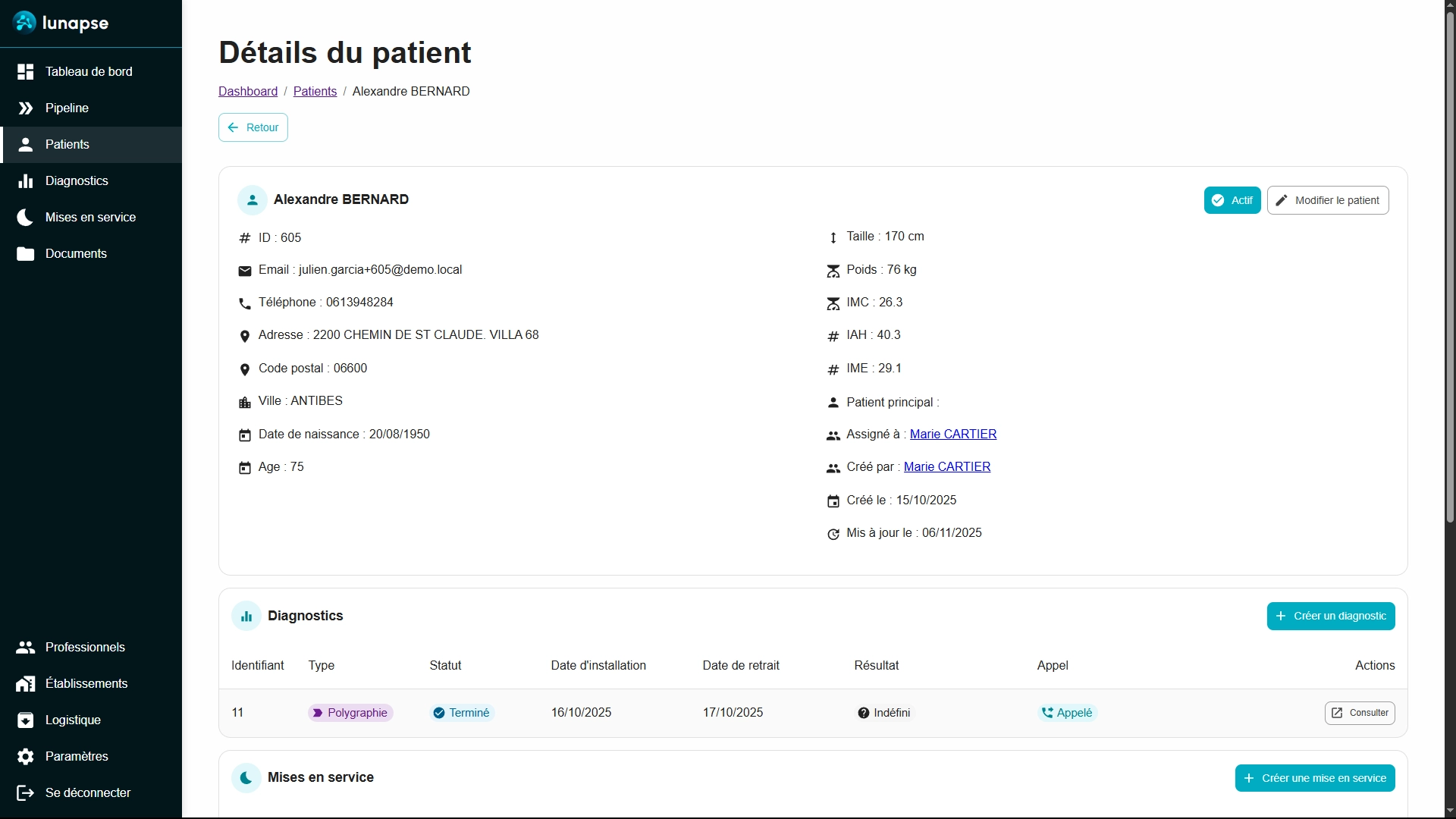This screenshot has height=819, width=1456.
Task: Click Créer un diagnostic button
Action: (x=1330, y=617)
